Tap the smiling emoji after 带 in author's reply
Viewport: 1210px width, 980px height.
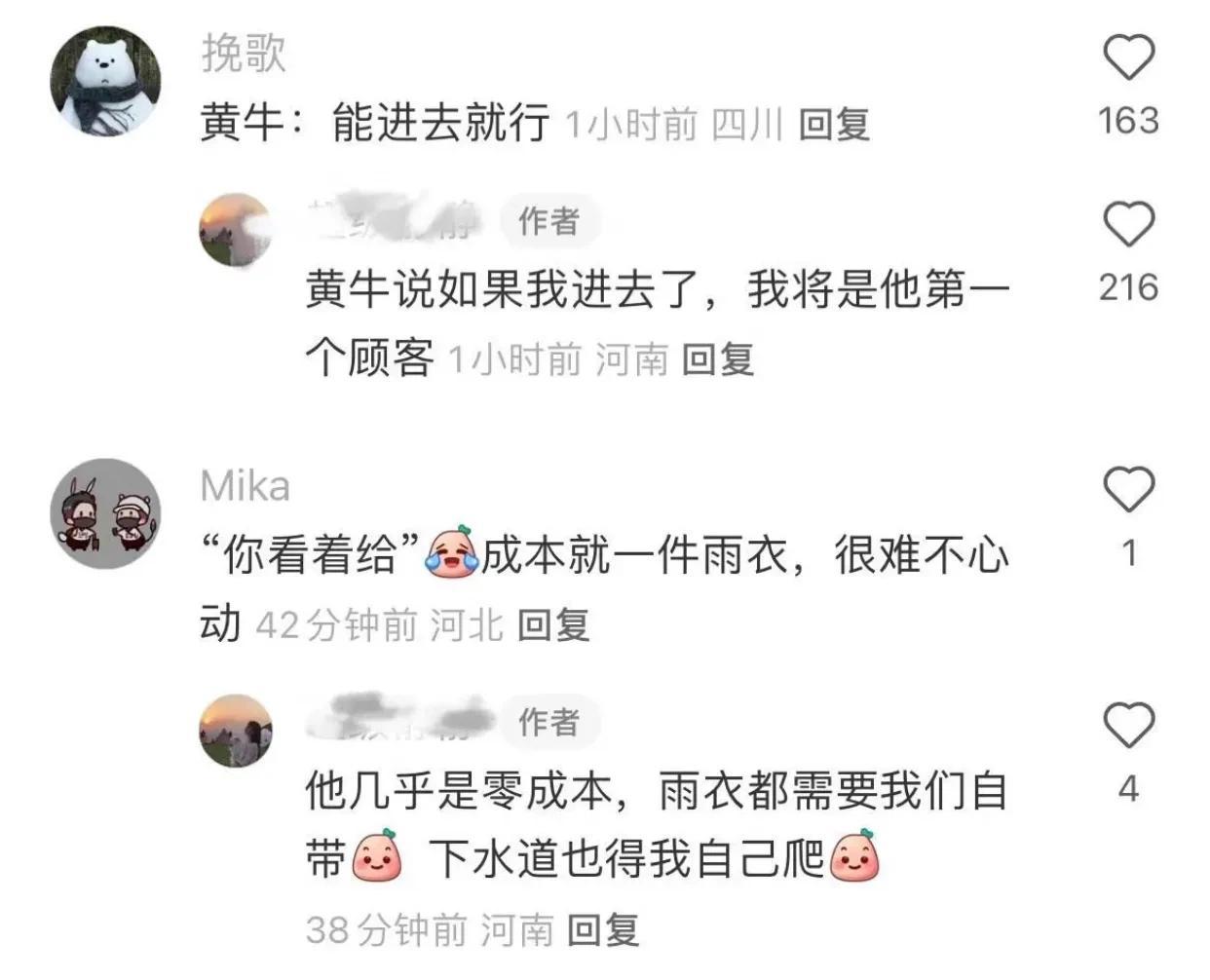click(376, 857)
